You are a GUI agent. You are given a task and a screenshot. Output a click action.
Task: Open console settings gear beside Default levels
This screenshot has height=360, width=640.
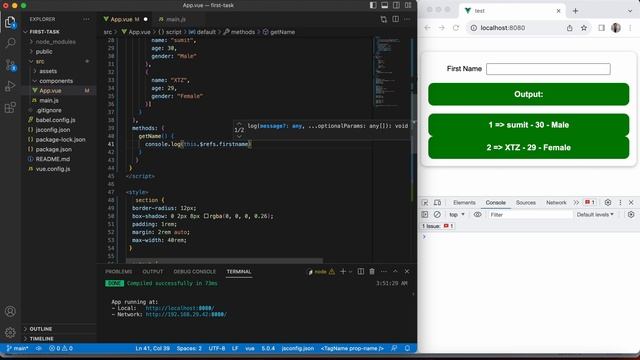[631, 215]
